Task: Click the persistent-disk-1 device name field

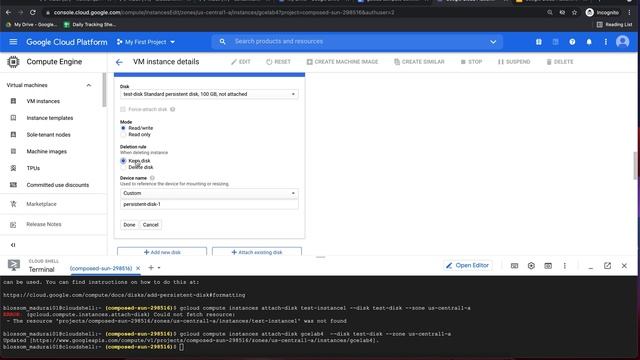Action: [x=209, y=204]
